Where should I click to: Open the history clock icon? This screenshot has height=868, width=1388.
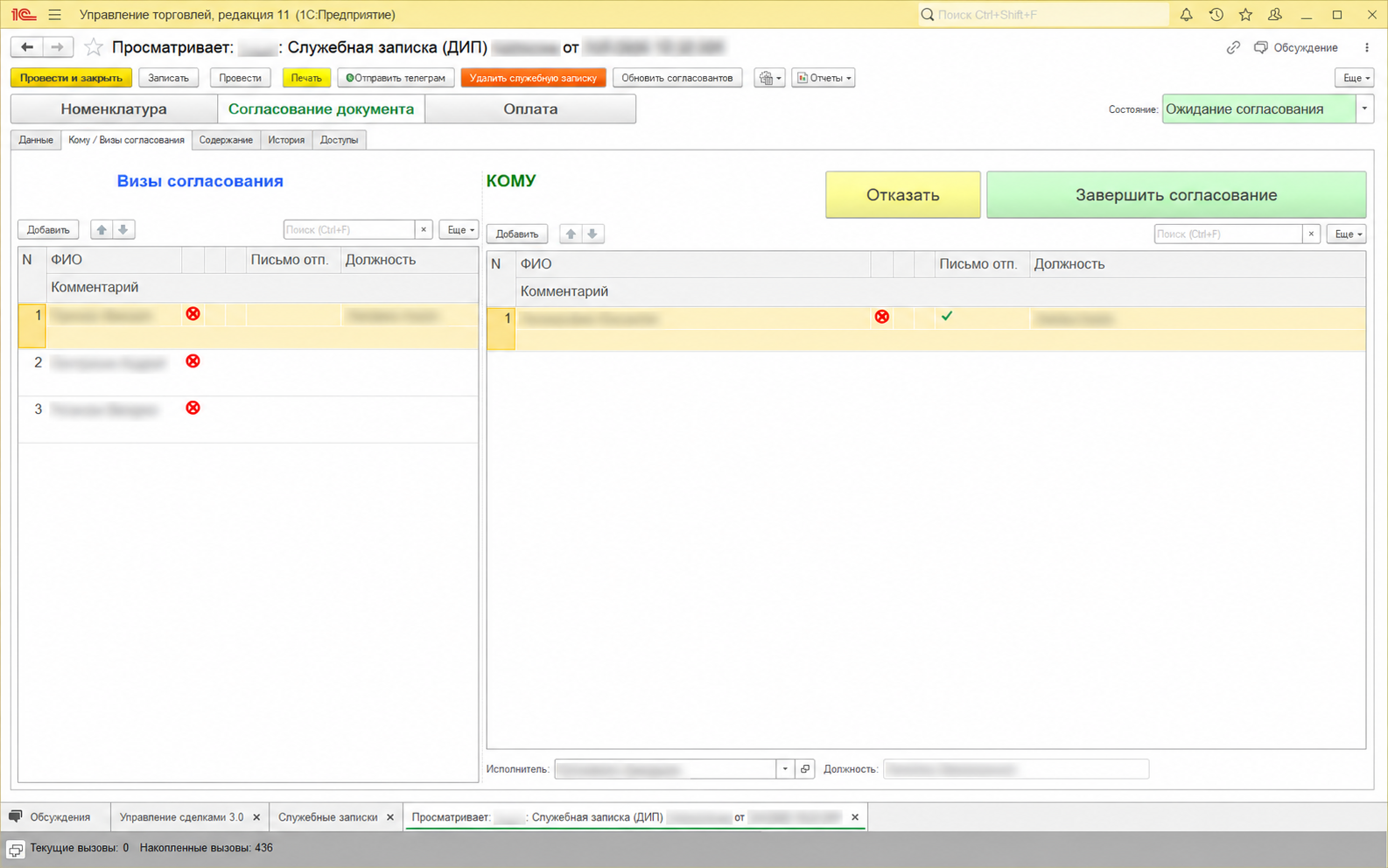tap(1216, 15)
